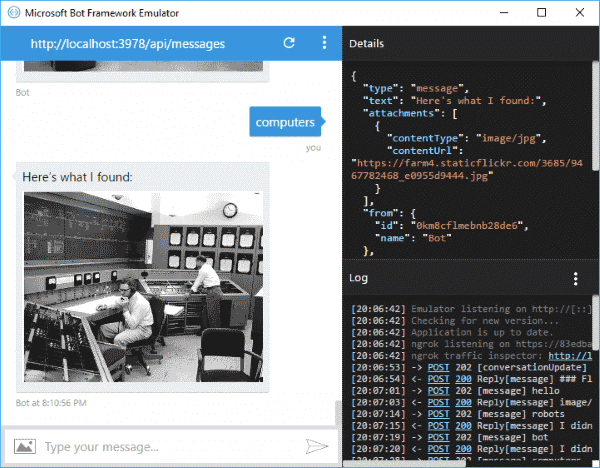The image size is (600, 468).
Task: Click the Details panel vertical scrollbar
Action: [595, 116]
